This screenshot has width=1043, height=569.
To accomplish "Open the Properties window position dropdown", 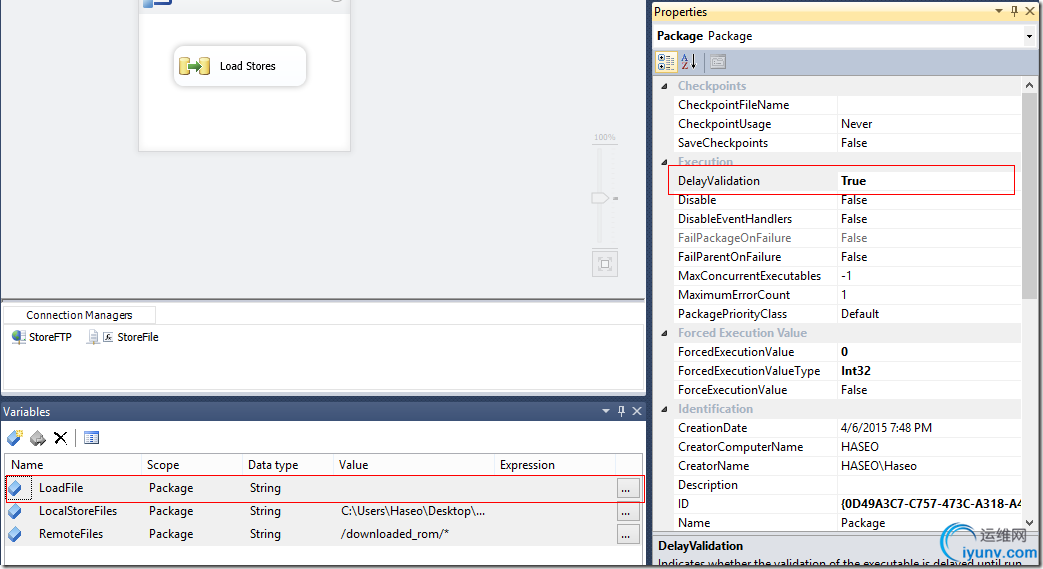I will click(x=998, y=11).
